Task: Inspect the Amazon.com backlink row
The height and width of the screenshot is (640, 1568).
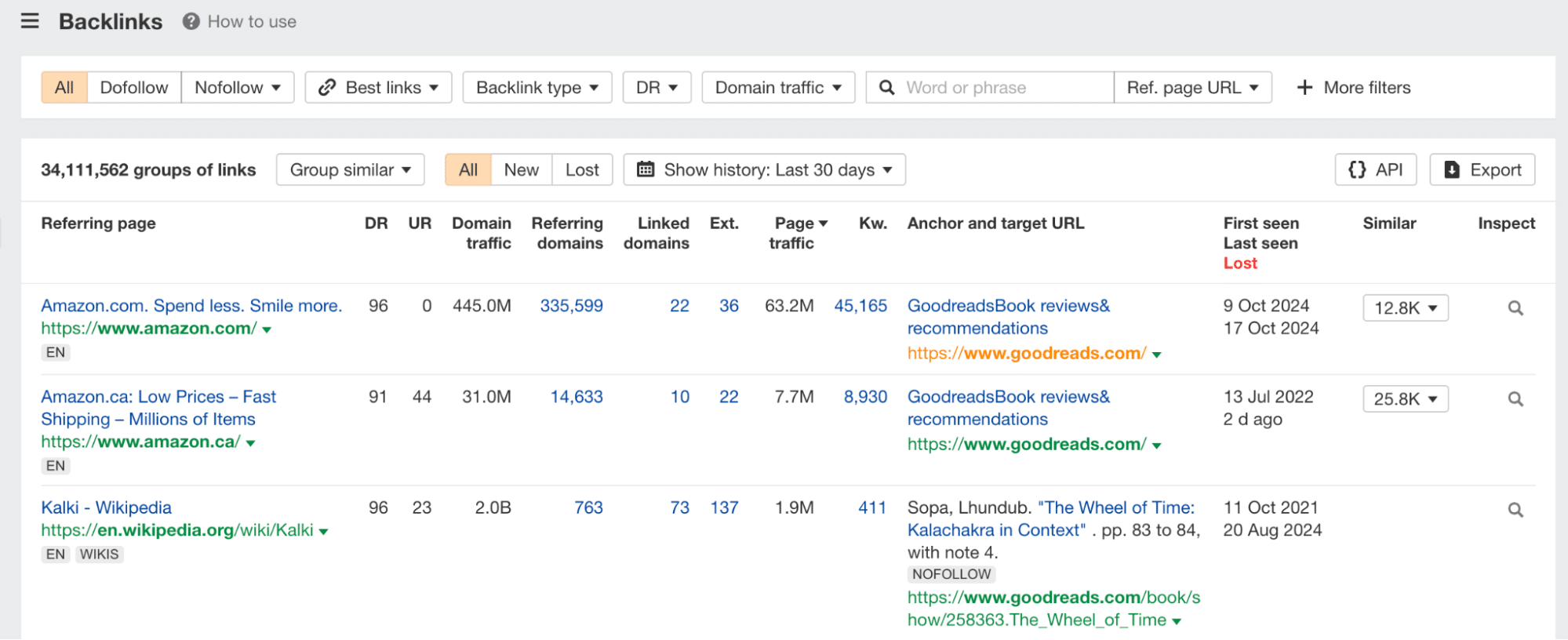Action: [1515, 308]
